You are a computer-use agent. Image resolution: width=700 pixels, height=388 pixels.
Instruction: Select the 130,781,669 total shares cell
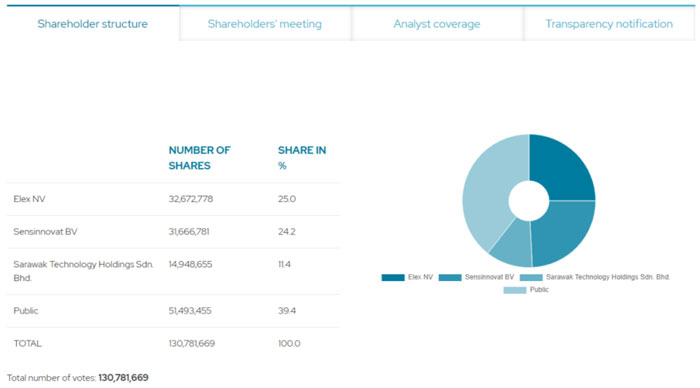tap(192, 343)
